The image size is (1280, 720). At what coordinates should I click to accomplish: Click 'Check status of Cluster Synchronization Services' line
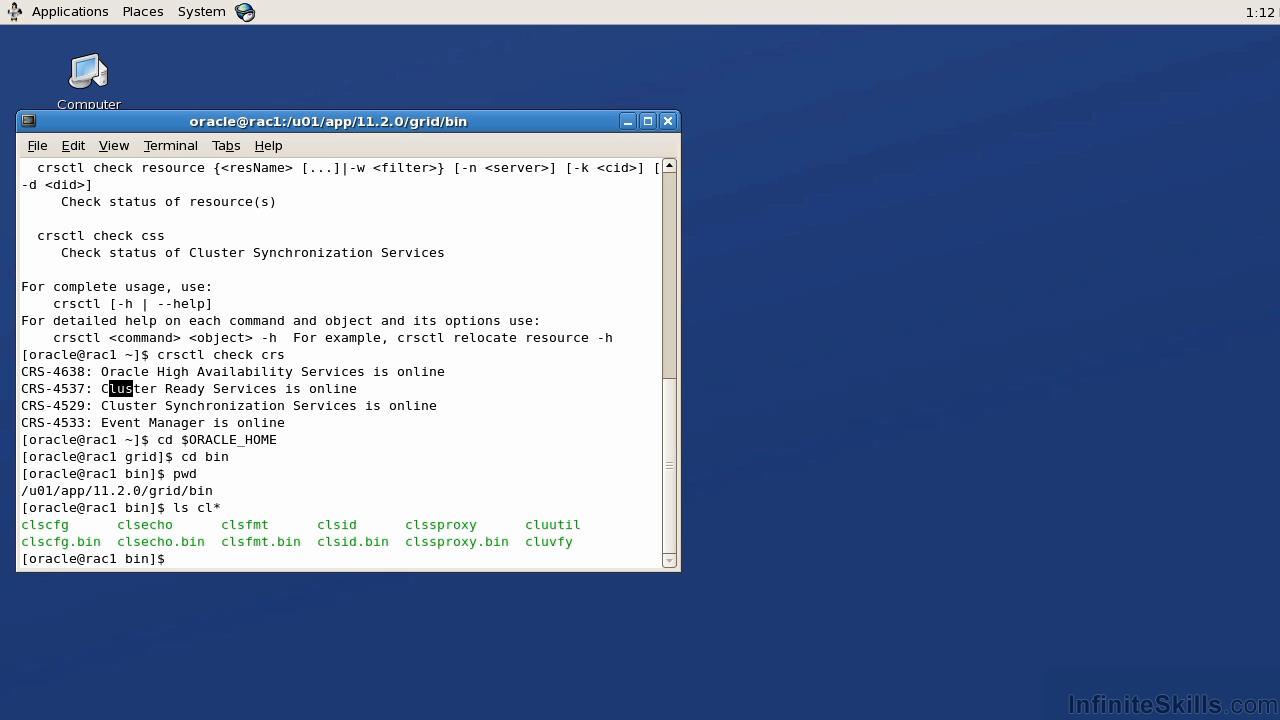(x=253, y=253)
